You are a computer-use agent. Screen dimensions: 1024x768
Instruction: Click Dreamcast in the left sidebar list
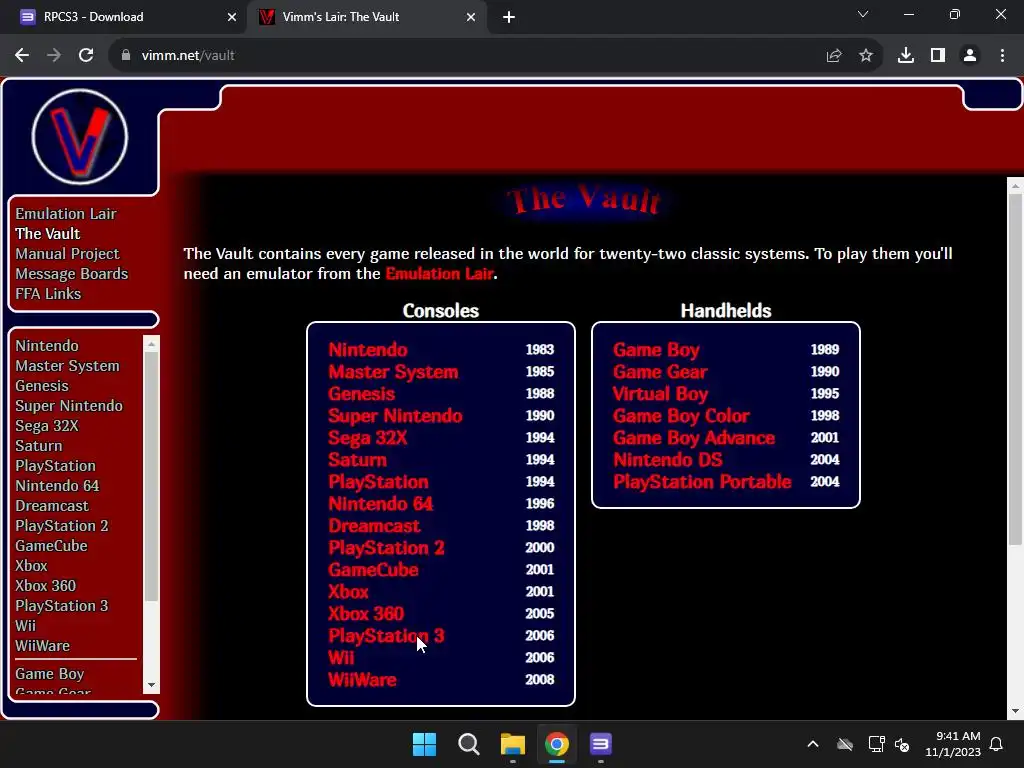pos(52,505)
